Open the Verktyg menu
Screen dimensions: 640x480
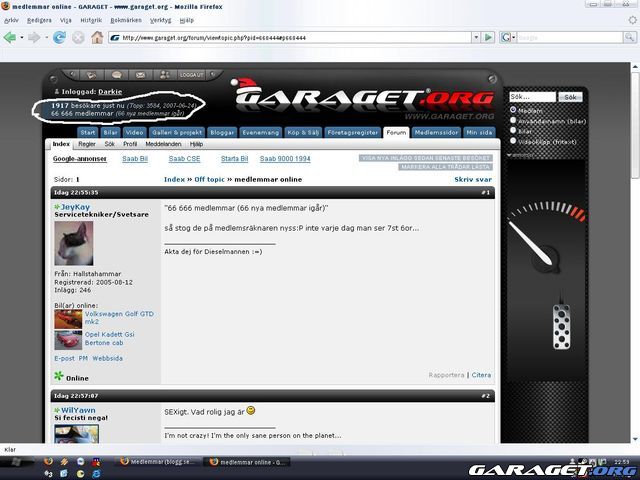click(160, 20)
